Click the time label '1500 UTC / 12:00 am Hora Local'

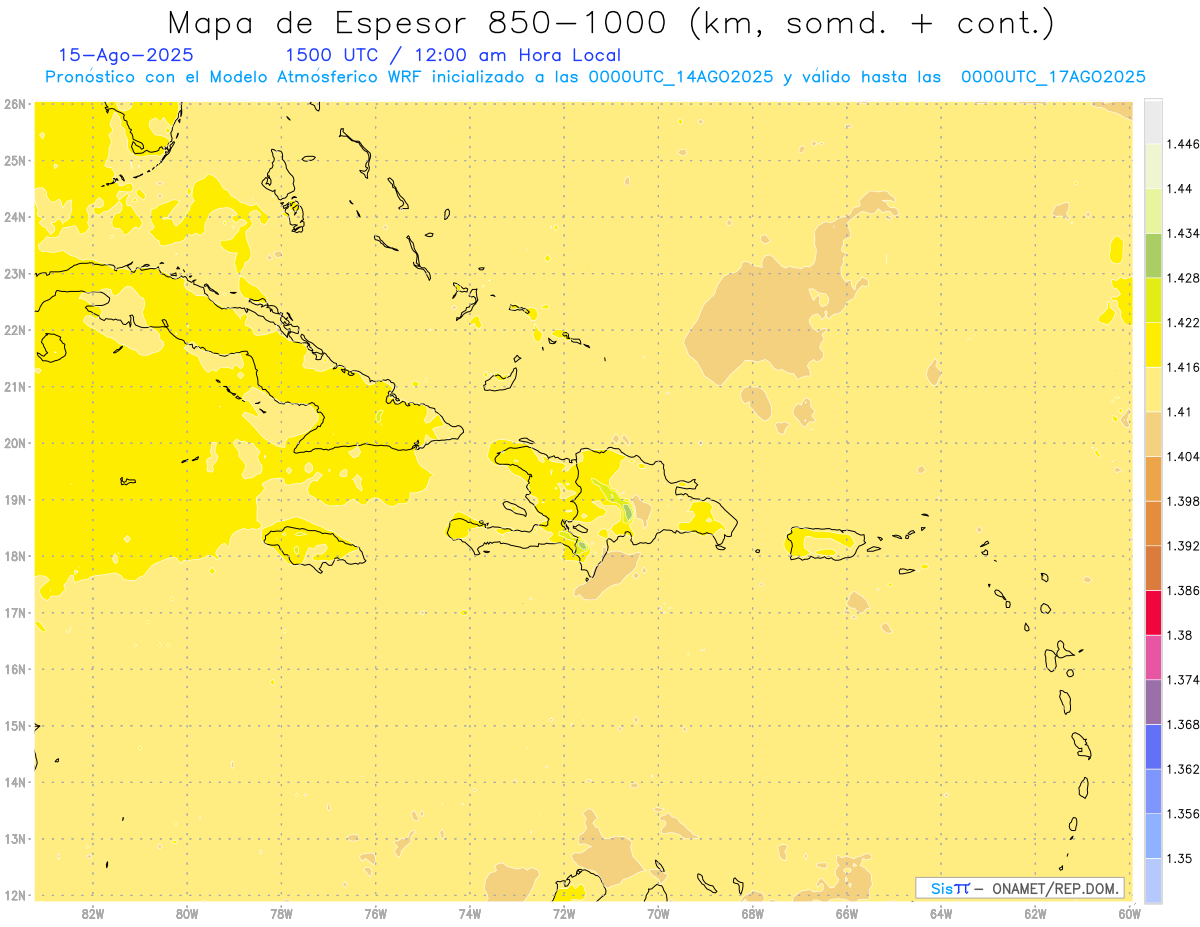453,56
